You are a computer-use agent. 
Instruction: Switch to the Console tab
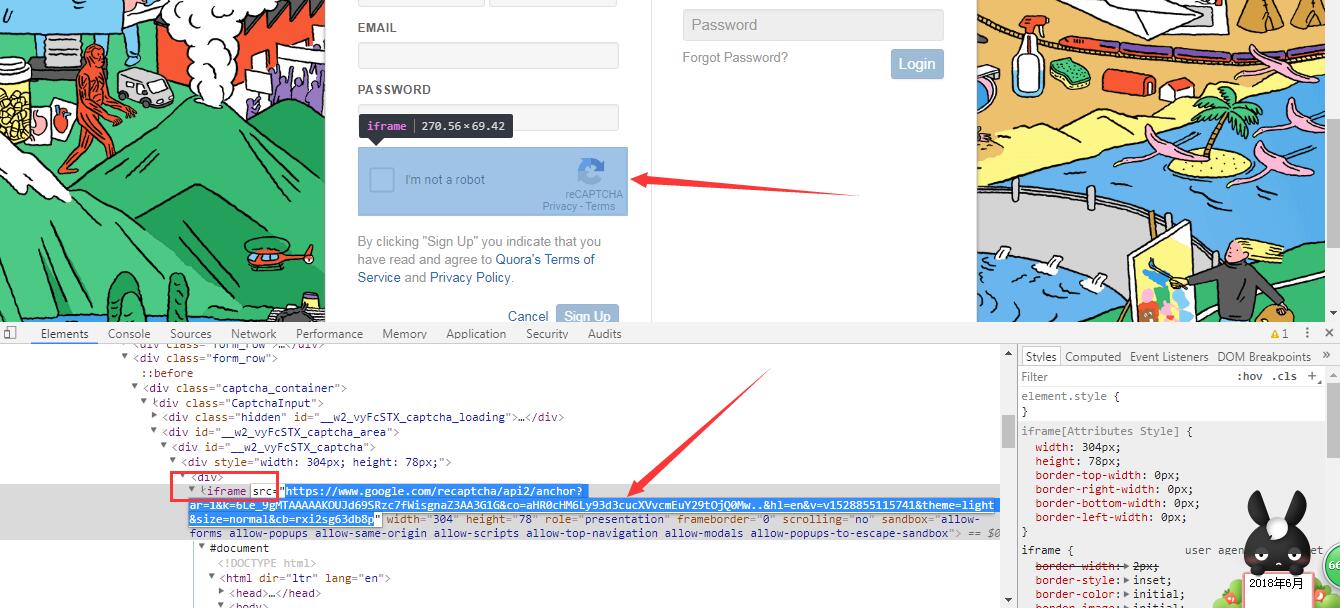[x=129, y=334]
